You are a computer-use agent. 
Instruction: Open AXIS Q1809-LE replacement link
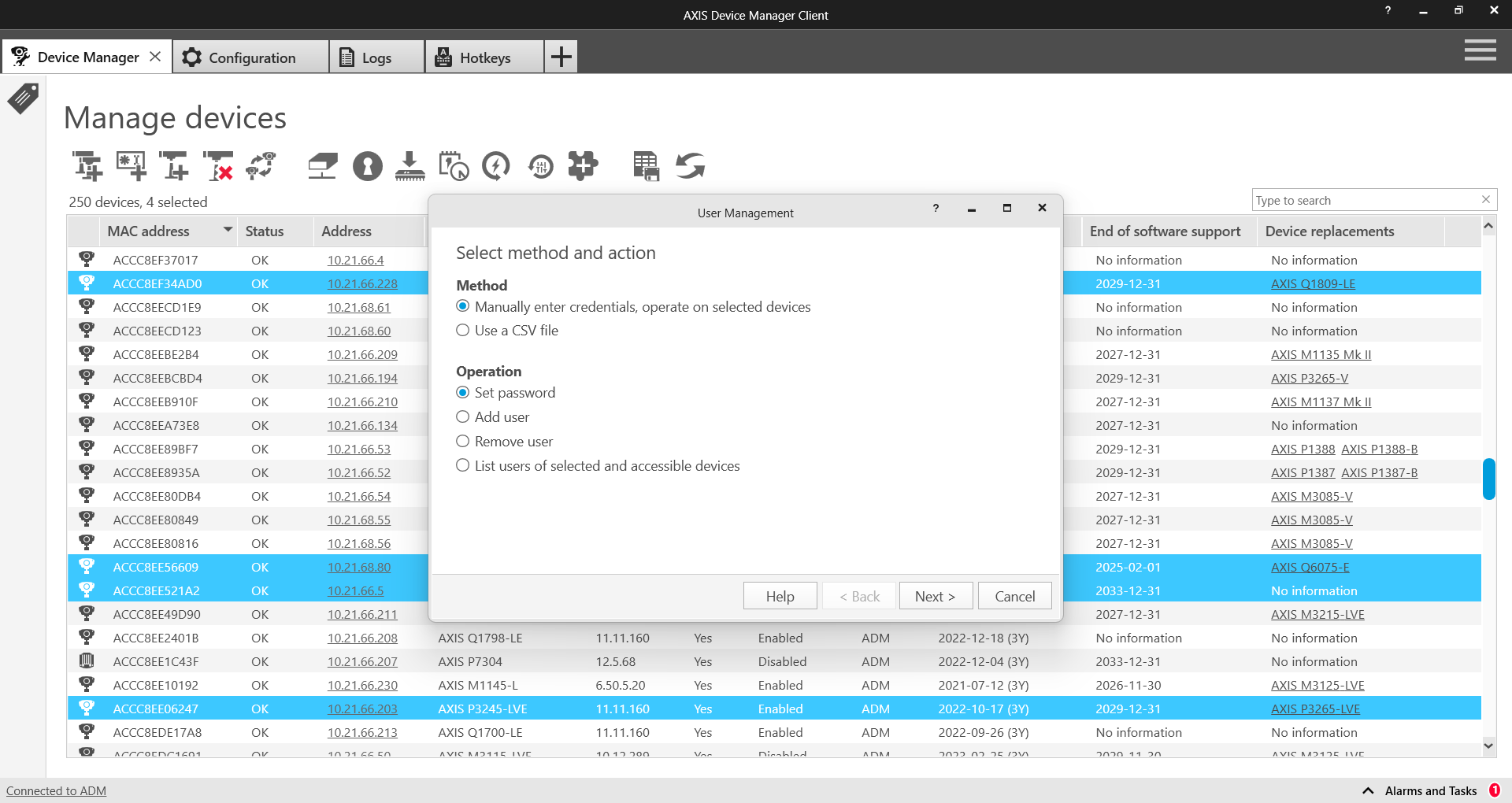coord(1313,283)
